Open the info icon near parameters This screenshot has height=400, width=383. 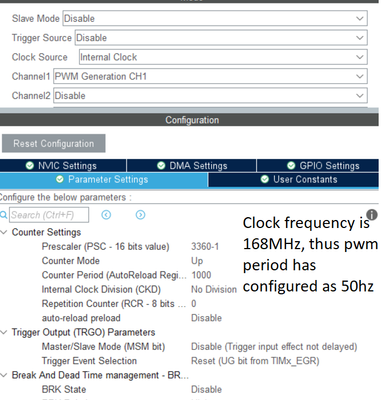coord(372,215)
